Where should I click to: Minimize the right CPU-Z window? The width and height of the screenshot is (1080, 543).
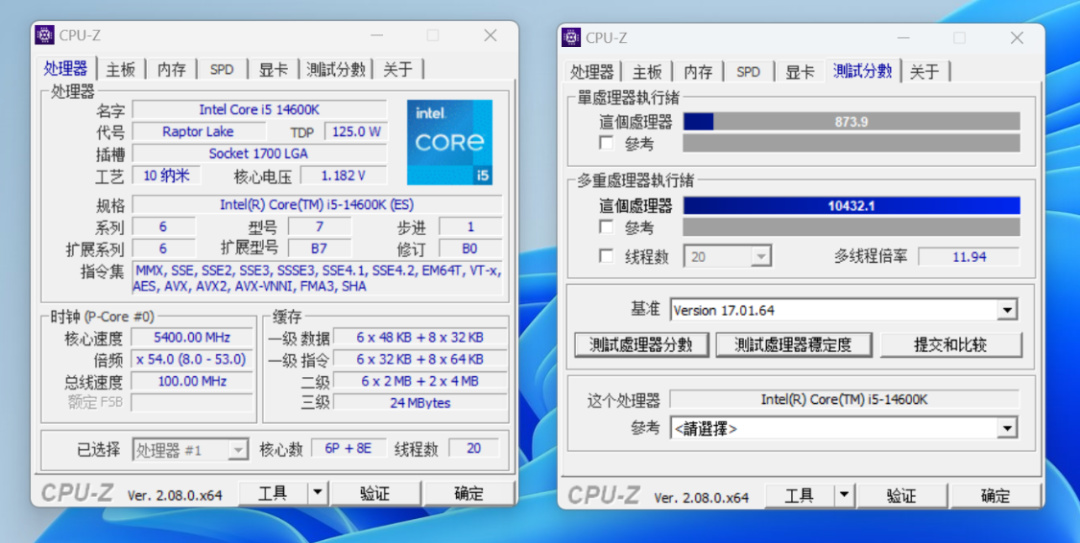904,38
